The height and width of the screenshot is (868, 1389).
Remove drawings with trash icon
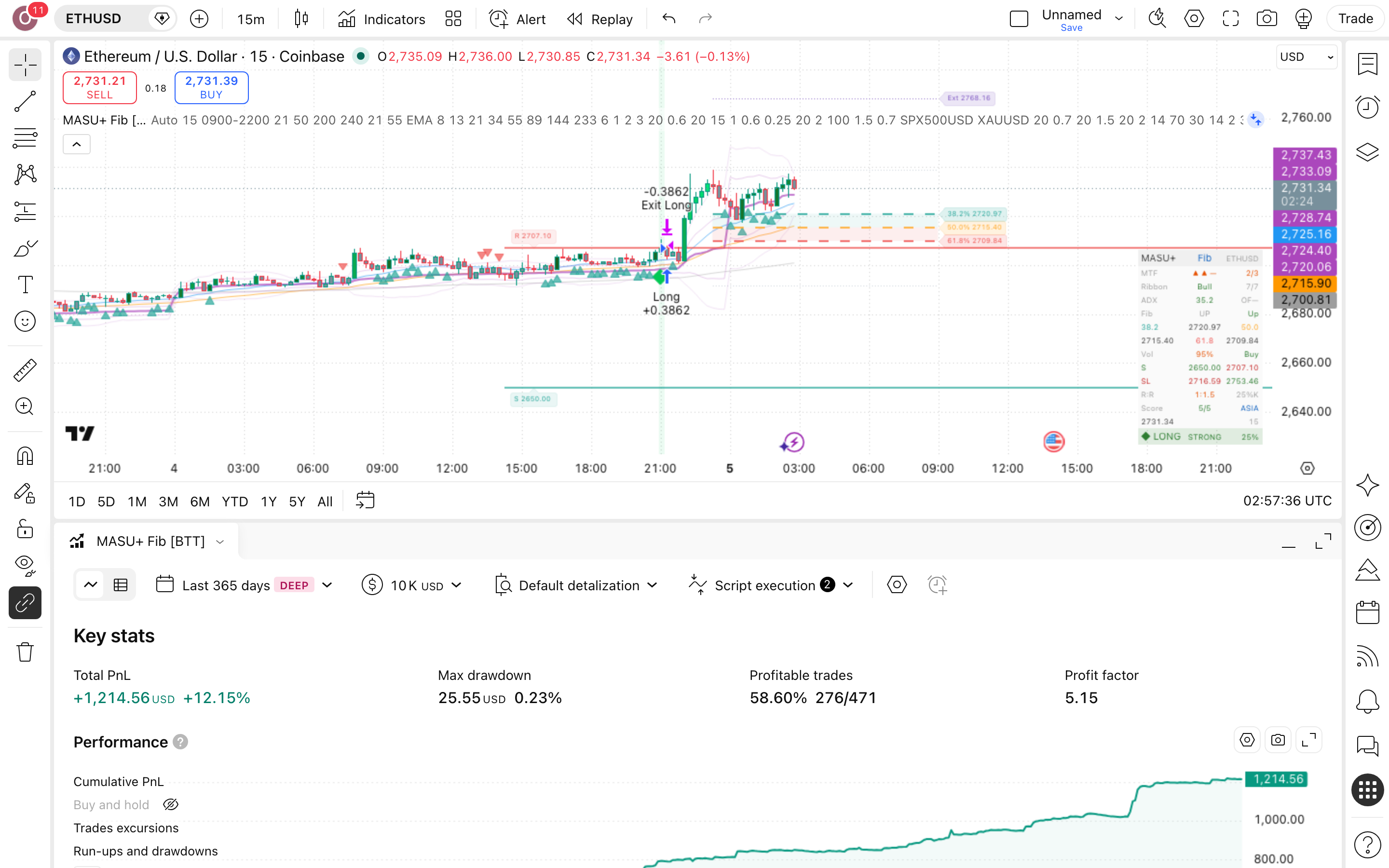click(x=25, y=651)
